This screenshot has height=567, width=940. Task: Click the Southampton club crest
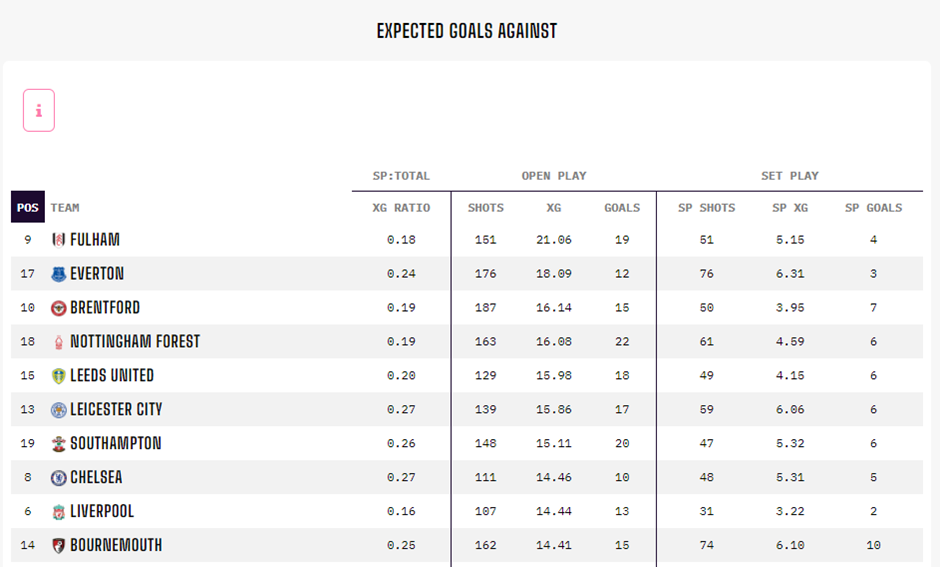pyautogui.click(x=58, y=444)
